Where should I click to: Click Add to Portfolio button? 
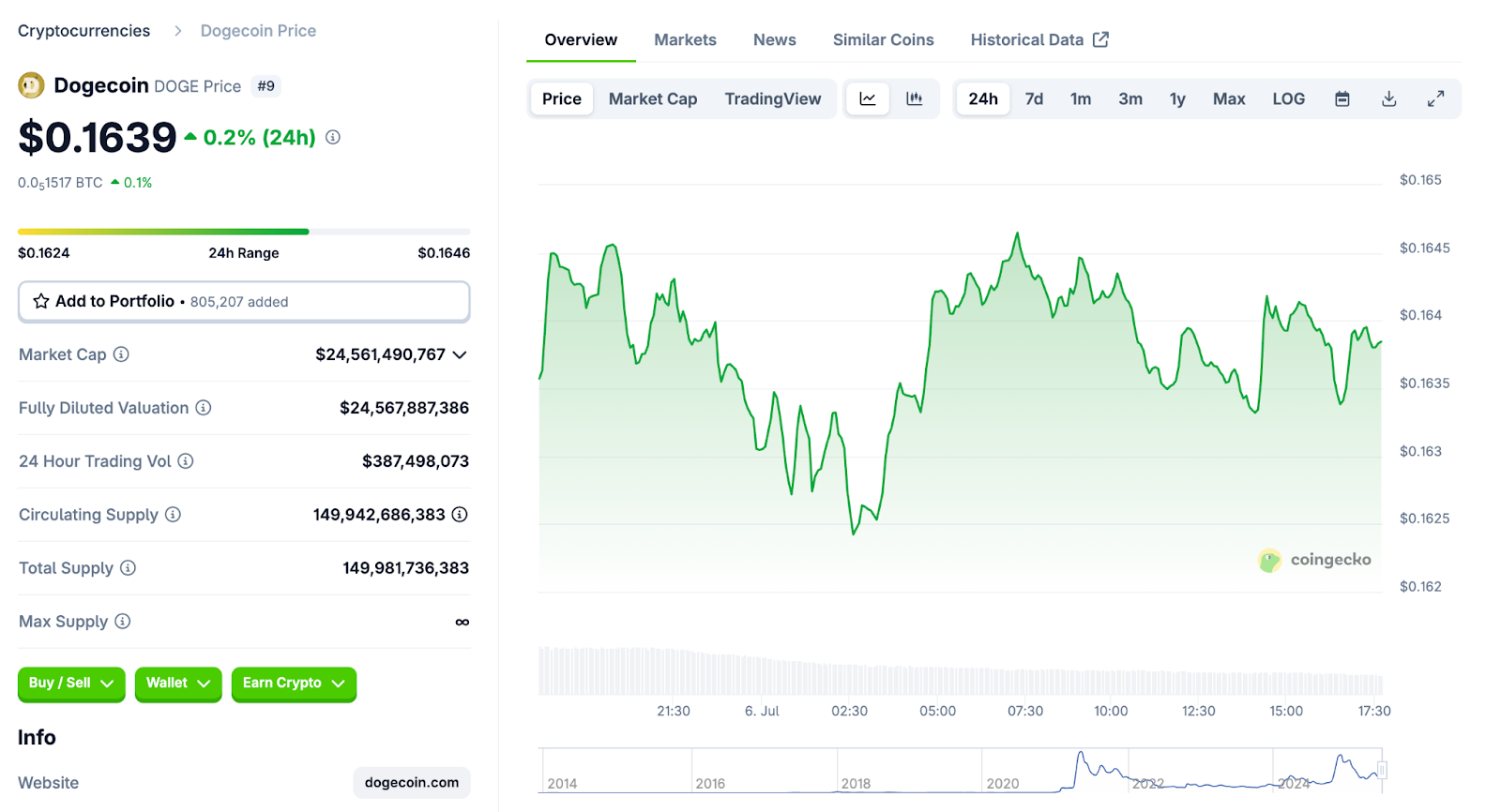(x=244, y=301)
